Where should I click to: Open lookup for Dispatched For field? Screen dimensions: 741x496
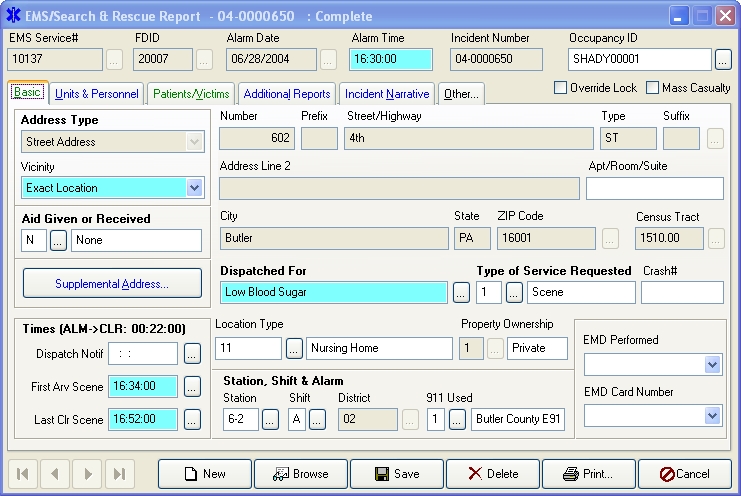point(461,293)
